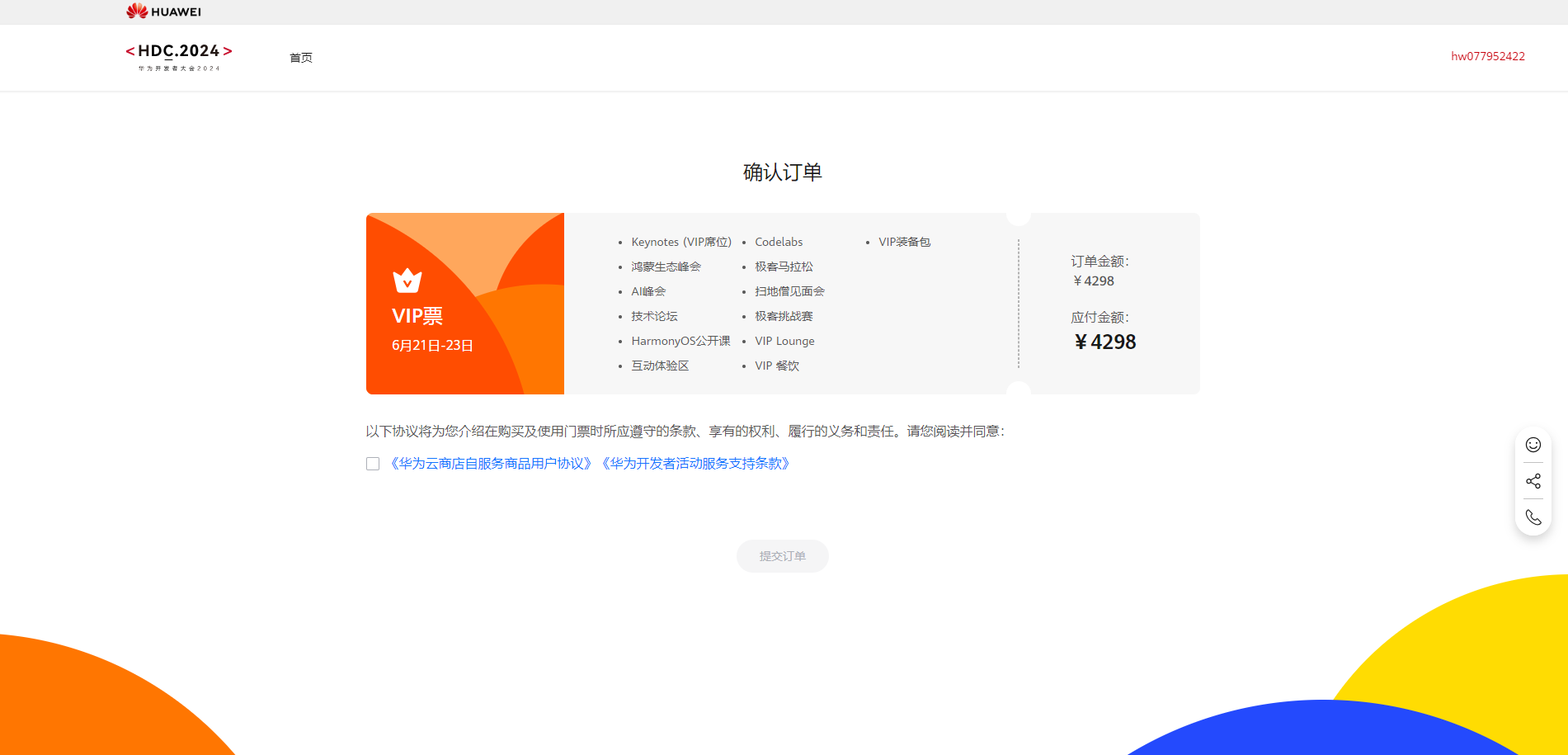
Task: Click the VIP Lounge benefit item
Action: pos(784,341)
